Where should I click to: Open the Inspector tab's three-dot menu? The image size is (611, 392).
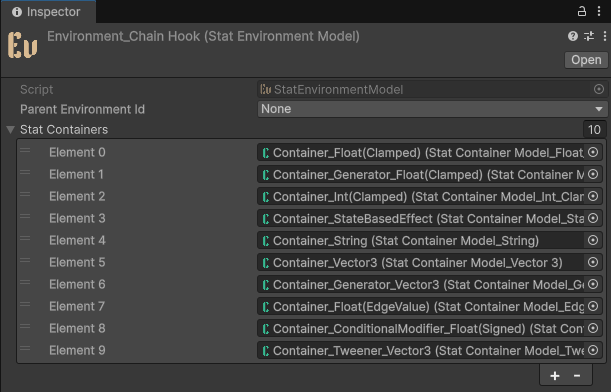[599, 11]
